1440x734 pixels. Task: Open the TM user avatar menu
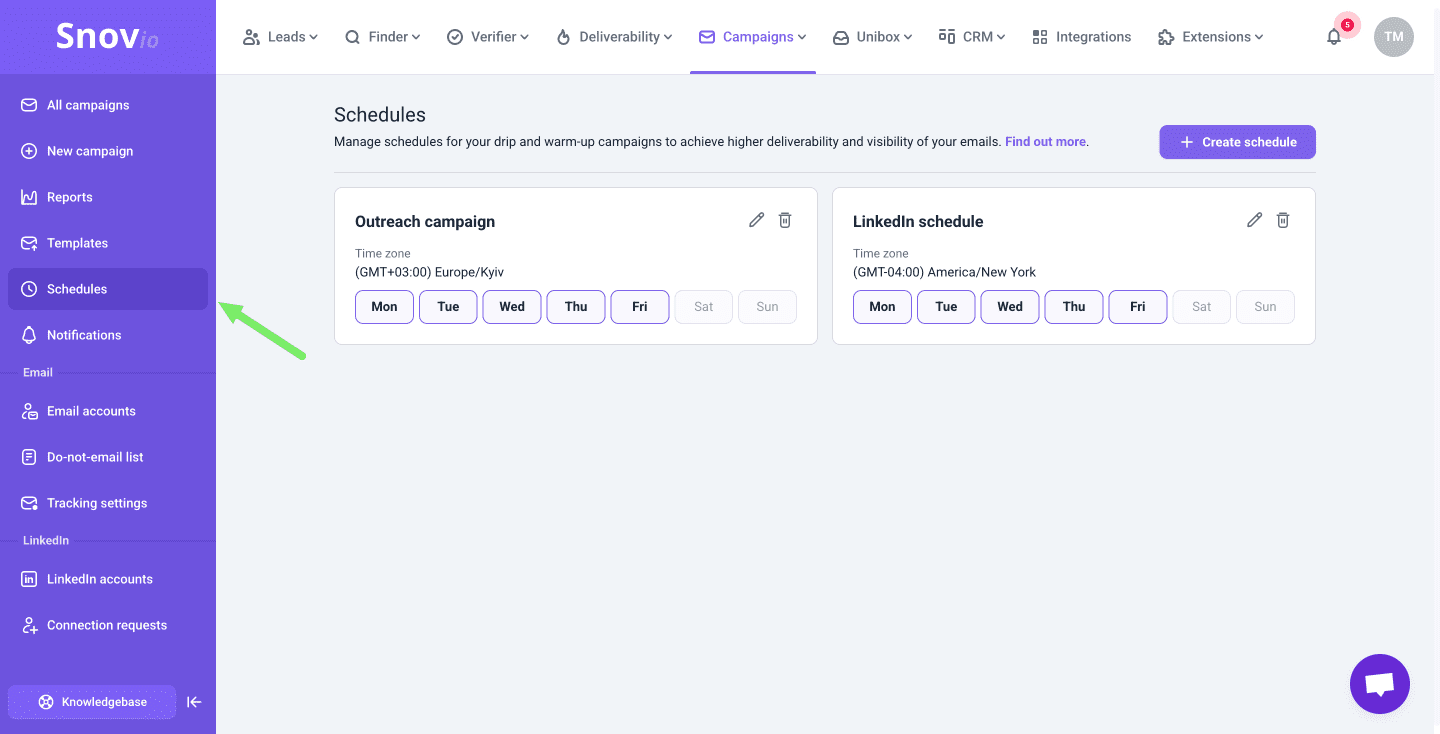point(1393,37)
